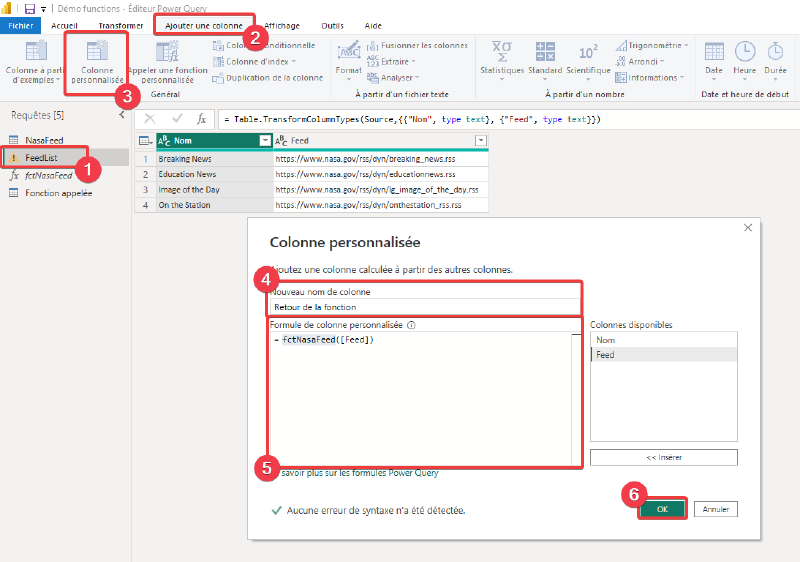The image size is (800, 562).
Task: Switch to the Transformer tab
Action: pyautogui.click(x=121, y=25)
